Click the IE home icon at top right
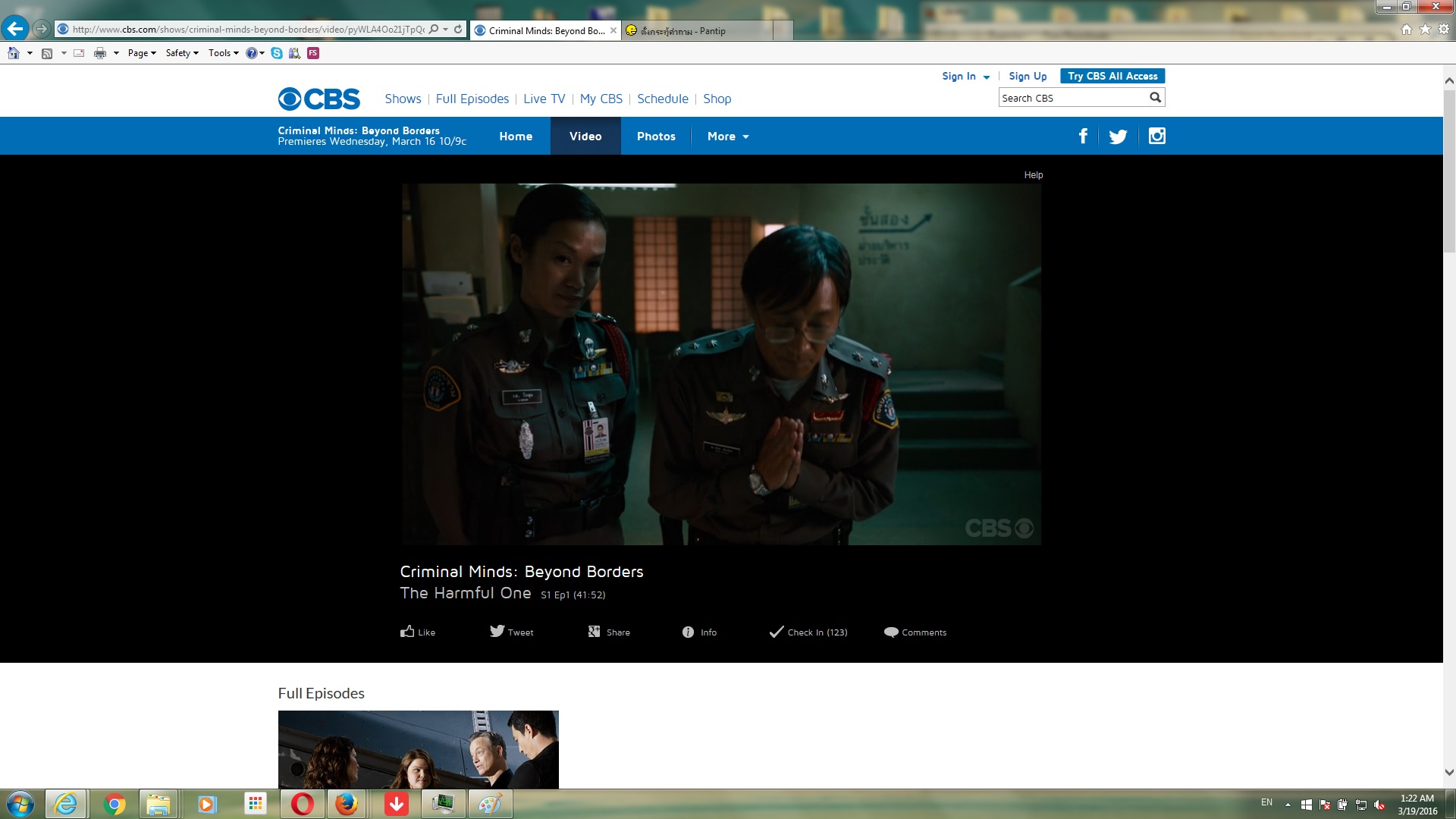The width and height of the screenshot is (1456, 819). point(1407,30)
